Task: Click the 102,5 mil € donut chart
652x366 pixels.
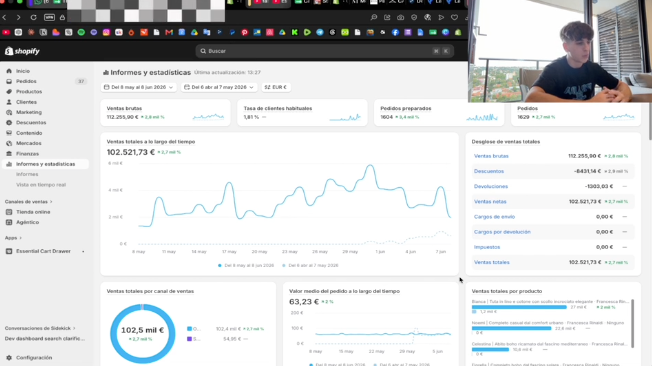Action: [x=143, y=334]
